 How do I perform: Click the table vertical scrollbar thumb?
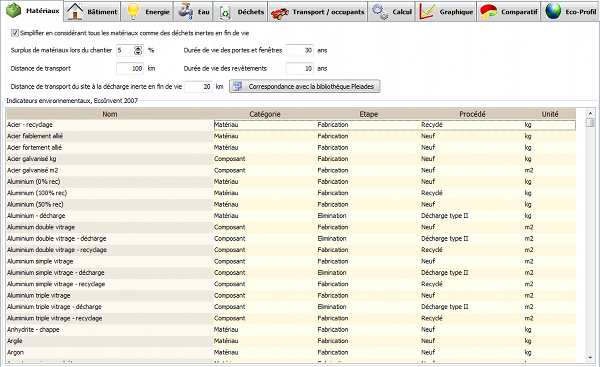pyautogui.click(x=590, y=122)
